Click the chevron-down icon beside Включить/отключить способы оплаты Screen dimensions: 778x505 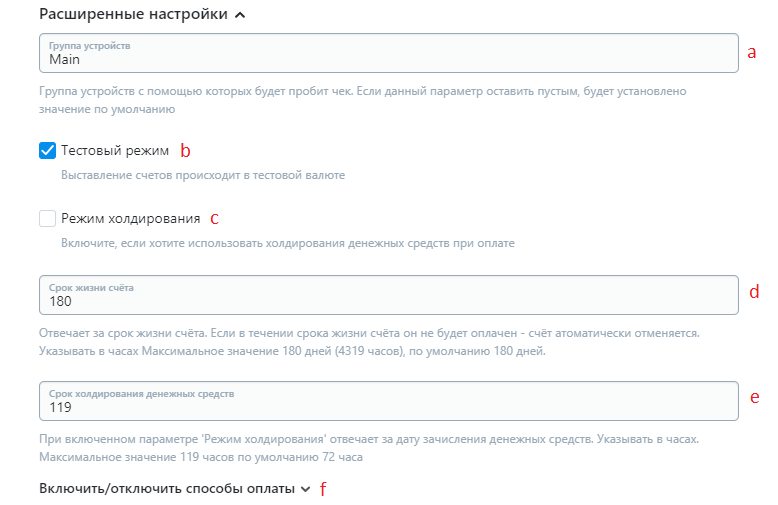point(305,489)
